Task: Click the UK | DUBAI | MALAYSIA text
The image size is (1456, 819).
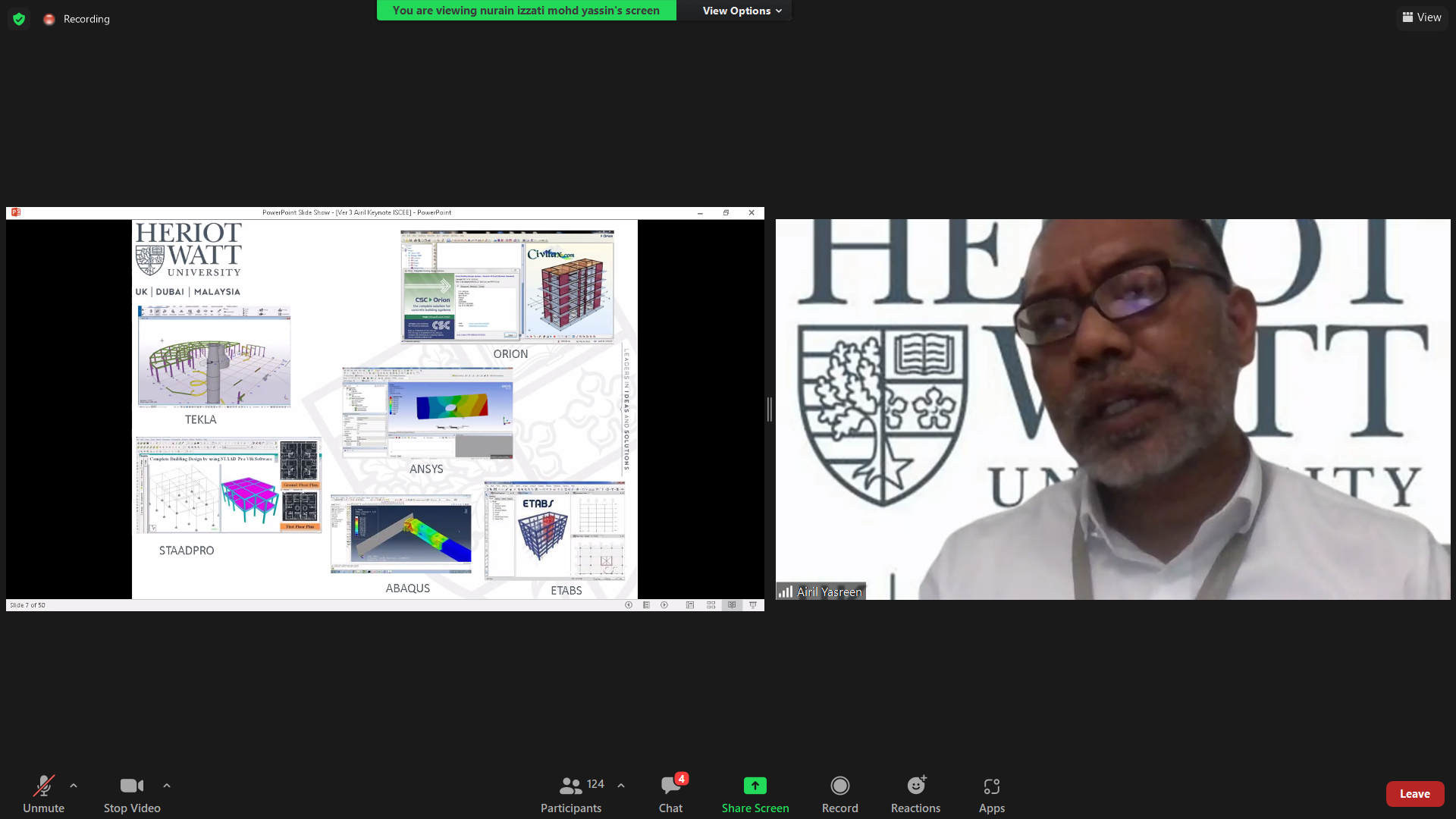Action: tap(188, 292)
